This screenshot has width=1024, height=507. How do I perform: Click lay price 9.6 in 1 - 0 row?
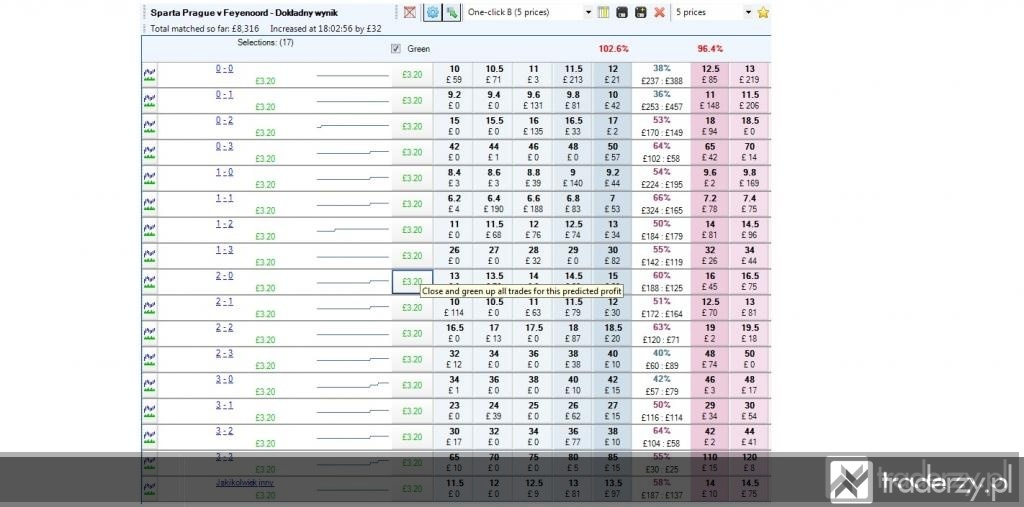710,178
